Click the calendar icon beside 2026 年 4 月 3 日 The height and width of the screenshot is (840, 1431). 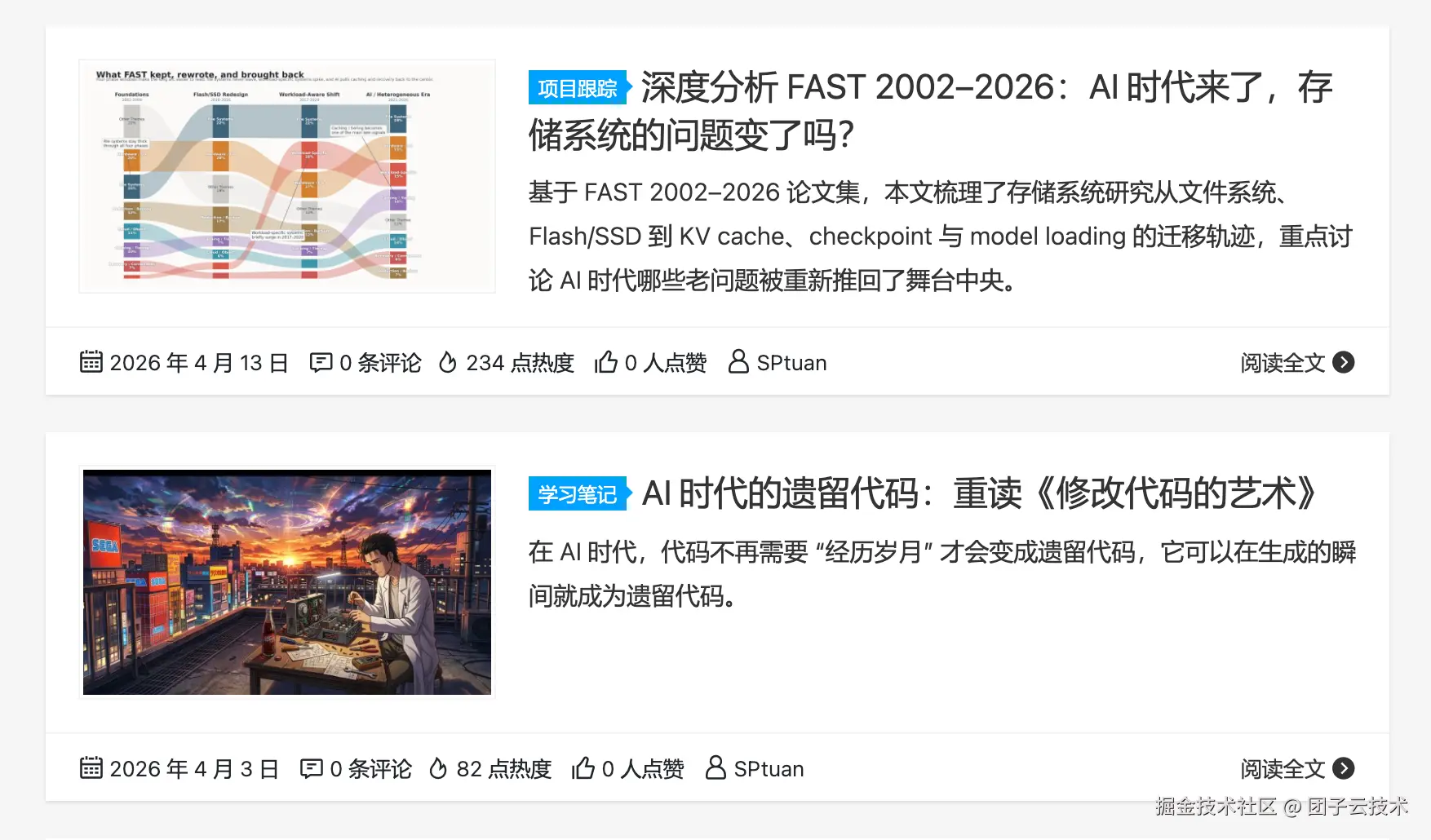91,767
